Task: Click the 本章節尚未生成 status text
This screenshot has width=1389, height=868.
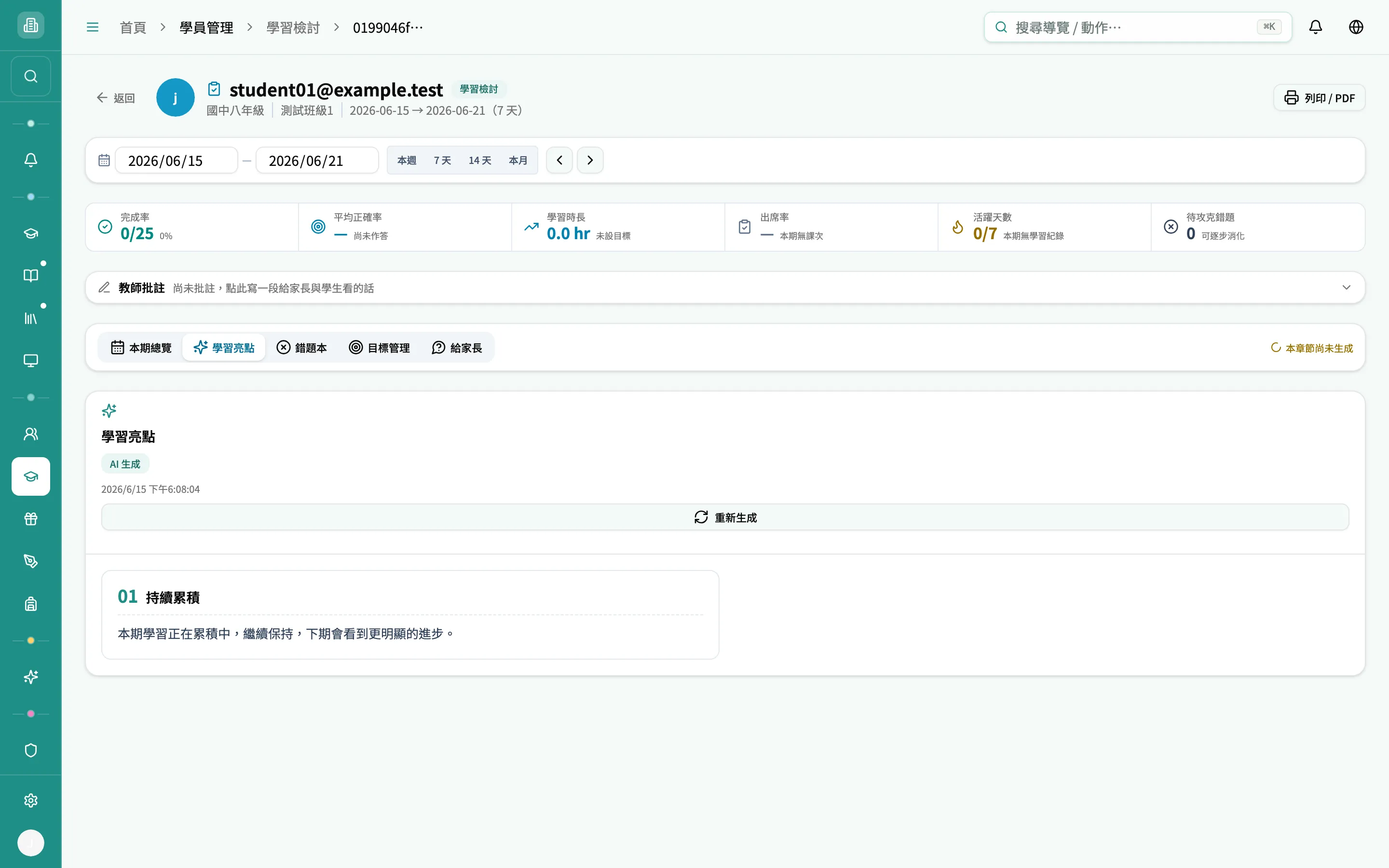Action: pyautogui.click(x=1319, y=348)
